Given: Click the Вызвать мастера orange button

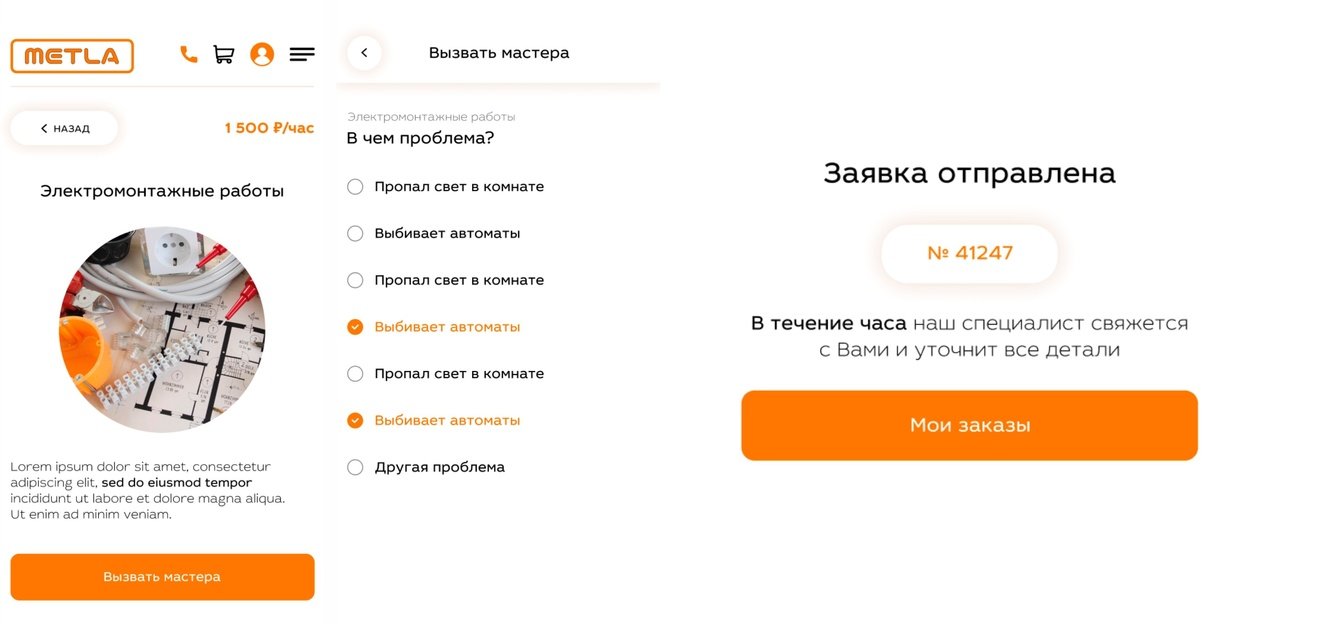Looking at the screenshot, I should tap(162, 577).
